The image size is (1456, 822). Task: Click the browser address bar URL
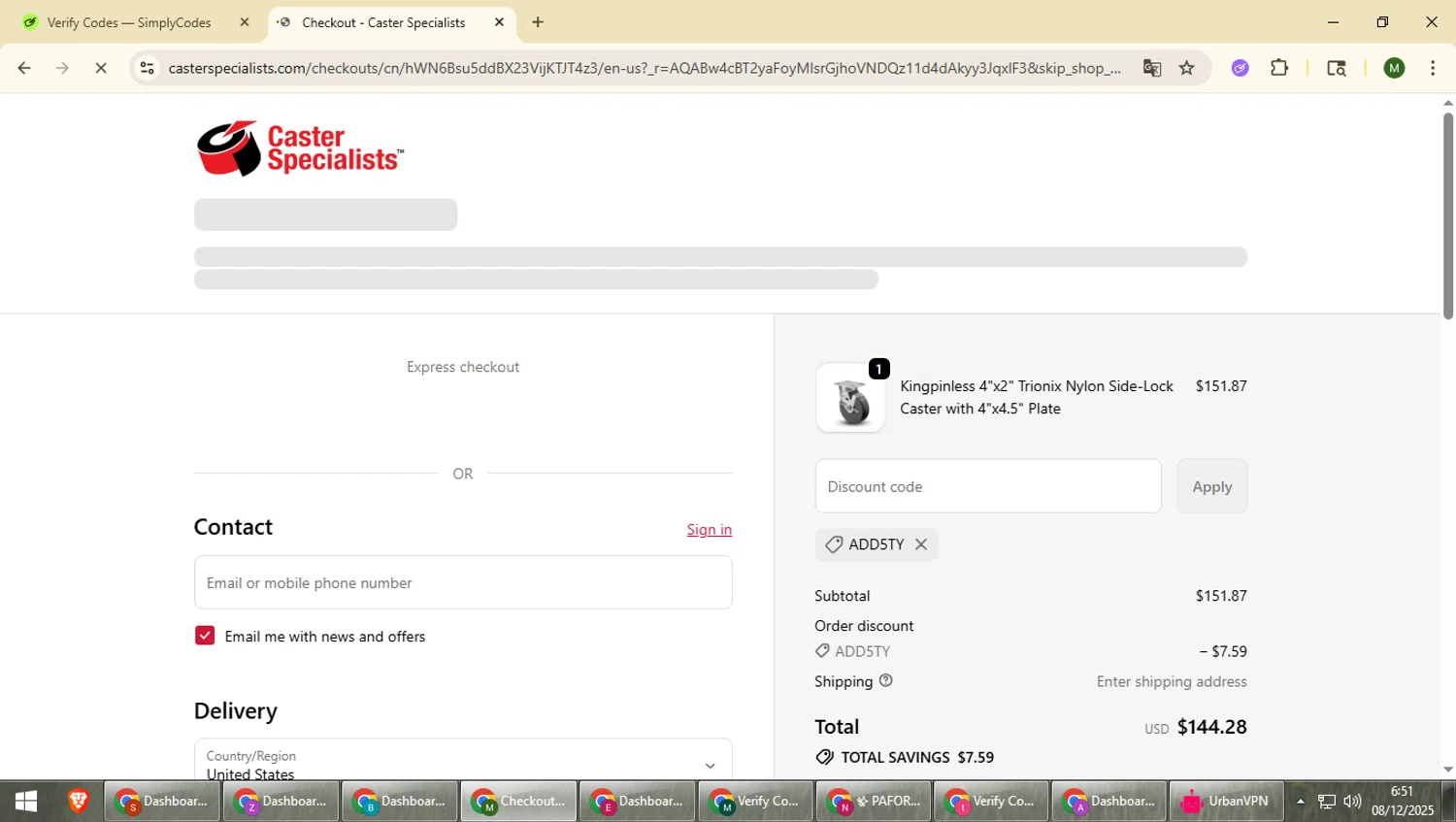click(645, 68)
